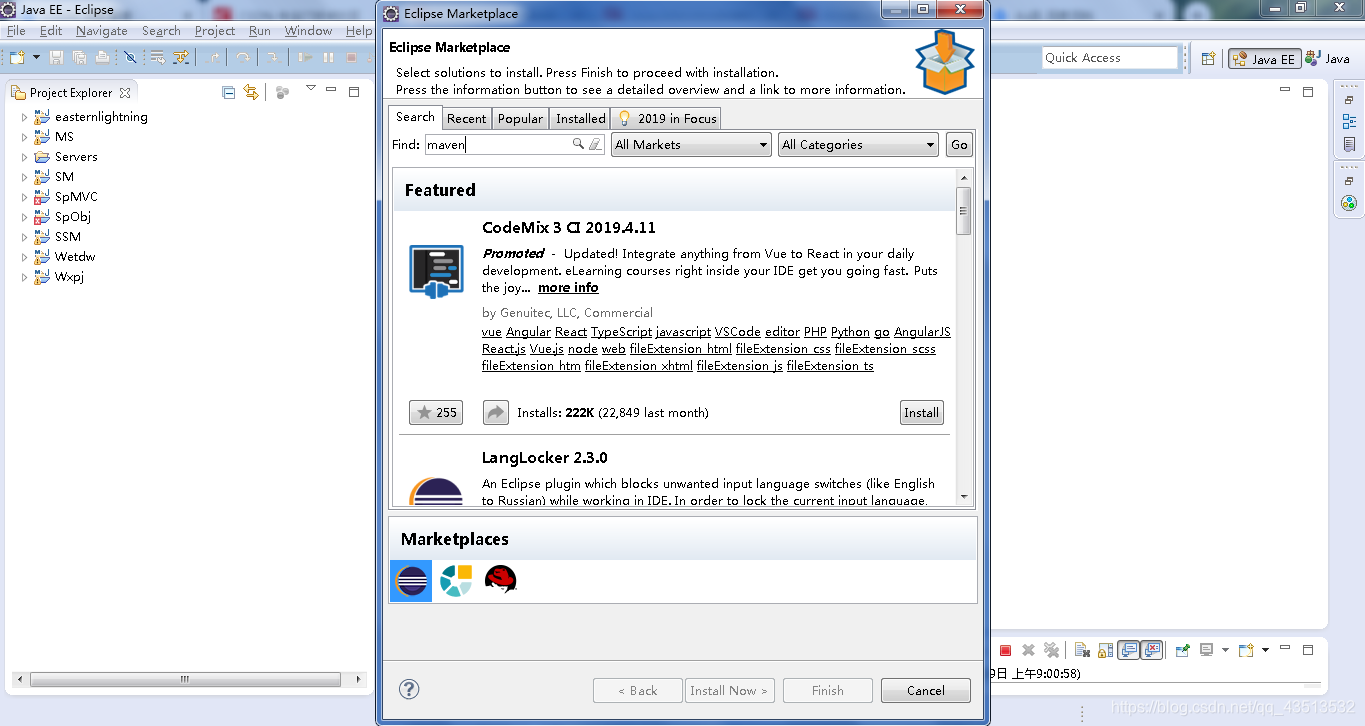Switch to the Installed tab
This screenshot has height=726, width=1365.
[580, 118]
